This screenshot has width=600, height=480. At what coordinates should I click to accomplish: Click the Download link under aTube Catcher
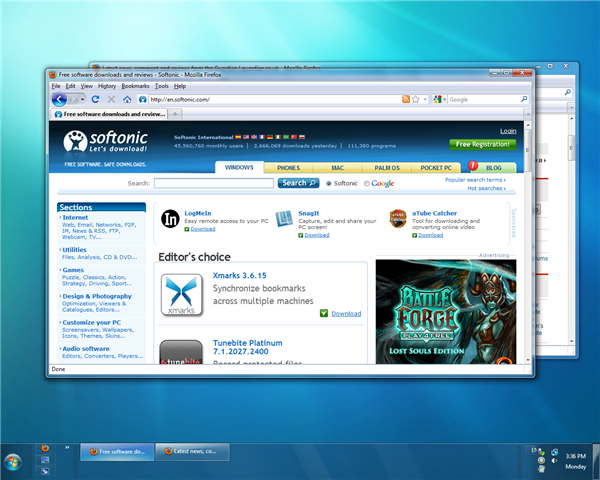pos(430,235)
